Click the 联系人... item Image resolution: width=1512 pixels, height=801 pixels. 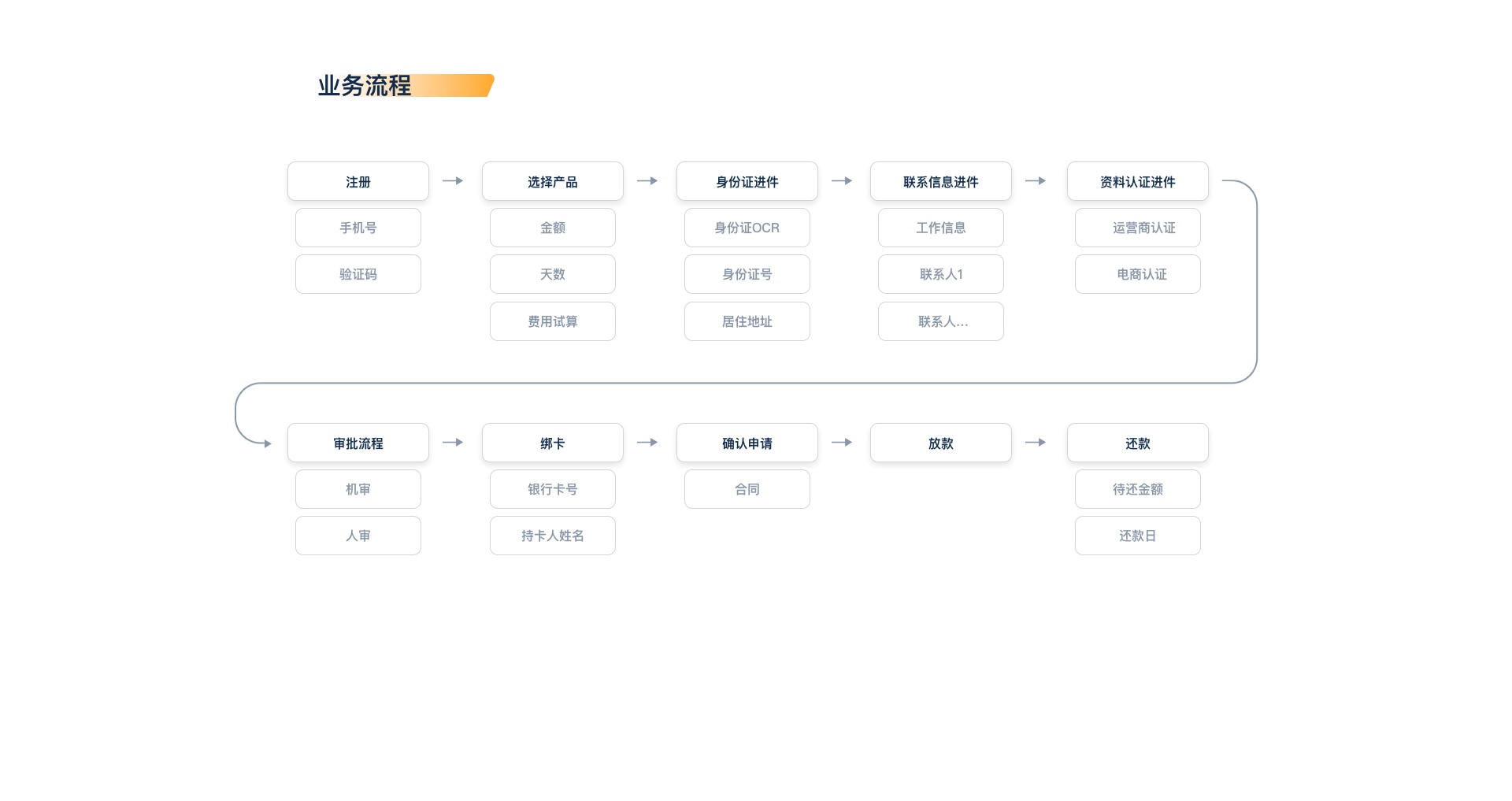[x=941, y=321]
